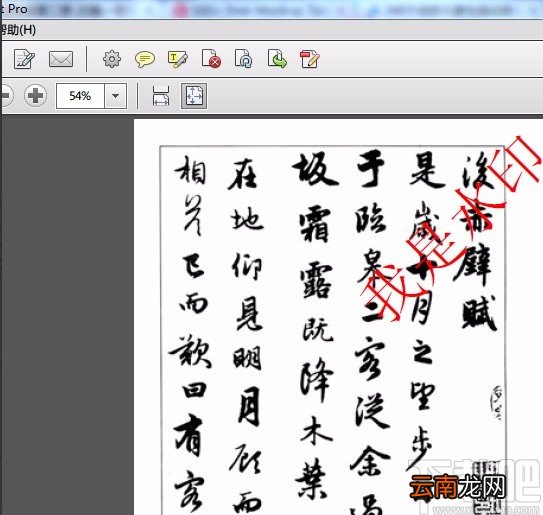This screenshot has height=515, width=543.
Task: Click the calligraphy document page
Action: pyautogui.click(x=338, y=317)
